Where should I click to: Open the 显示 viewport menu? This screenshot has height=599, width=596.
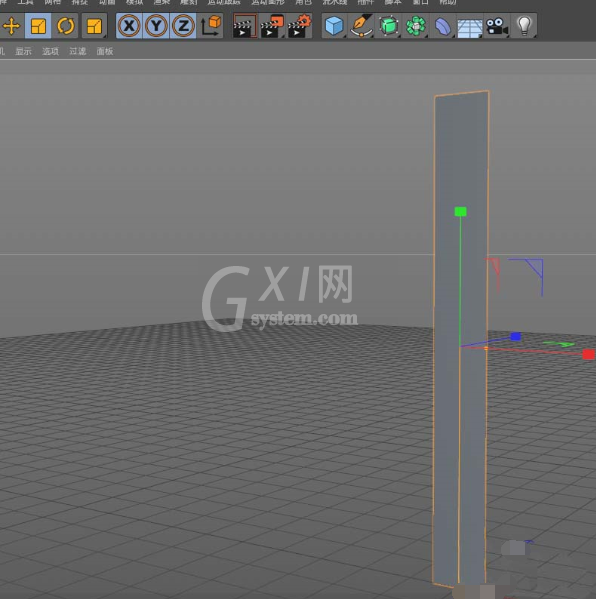pos(23,51)
